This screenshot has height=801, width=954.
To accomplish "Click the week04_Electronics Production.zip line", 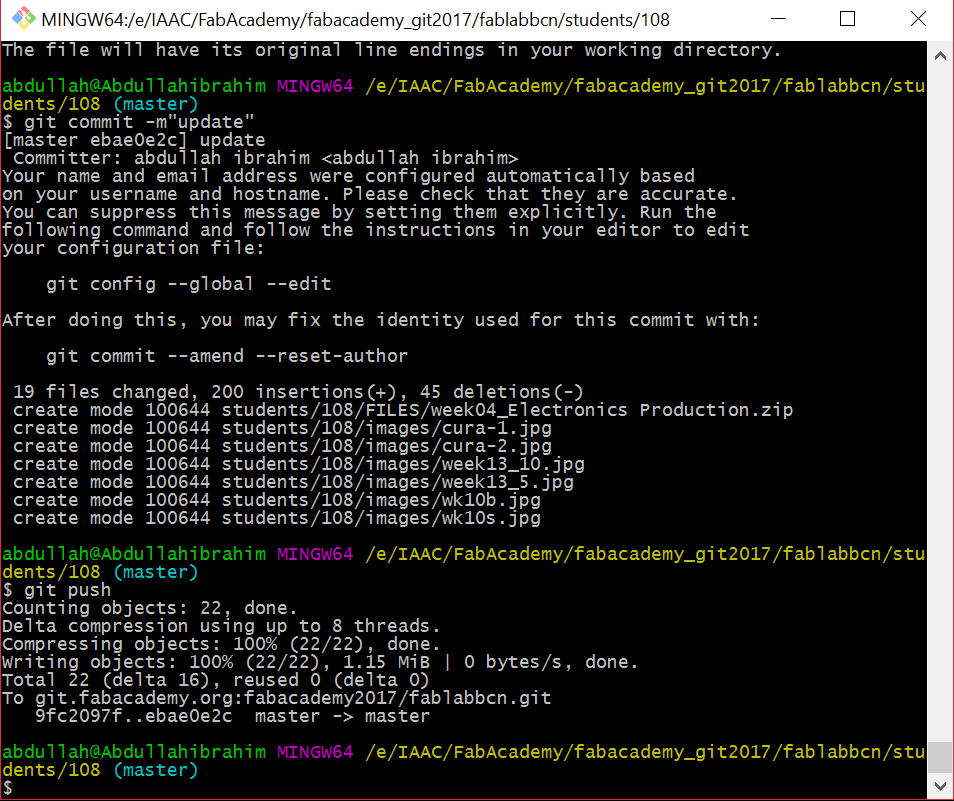I will (x=403, y=410).
